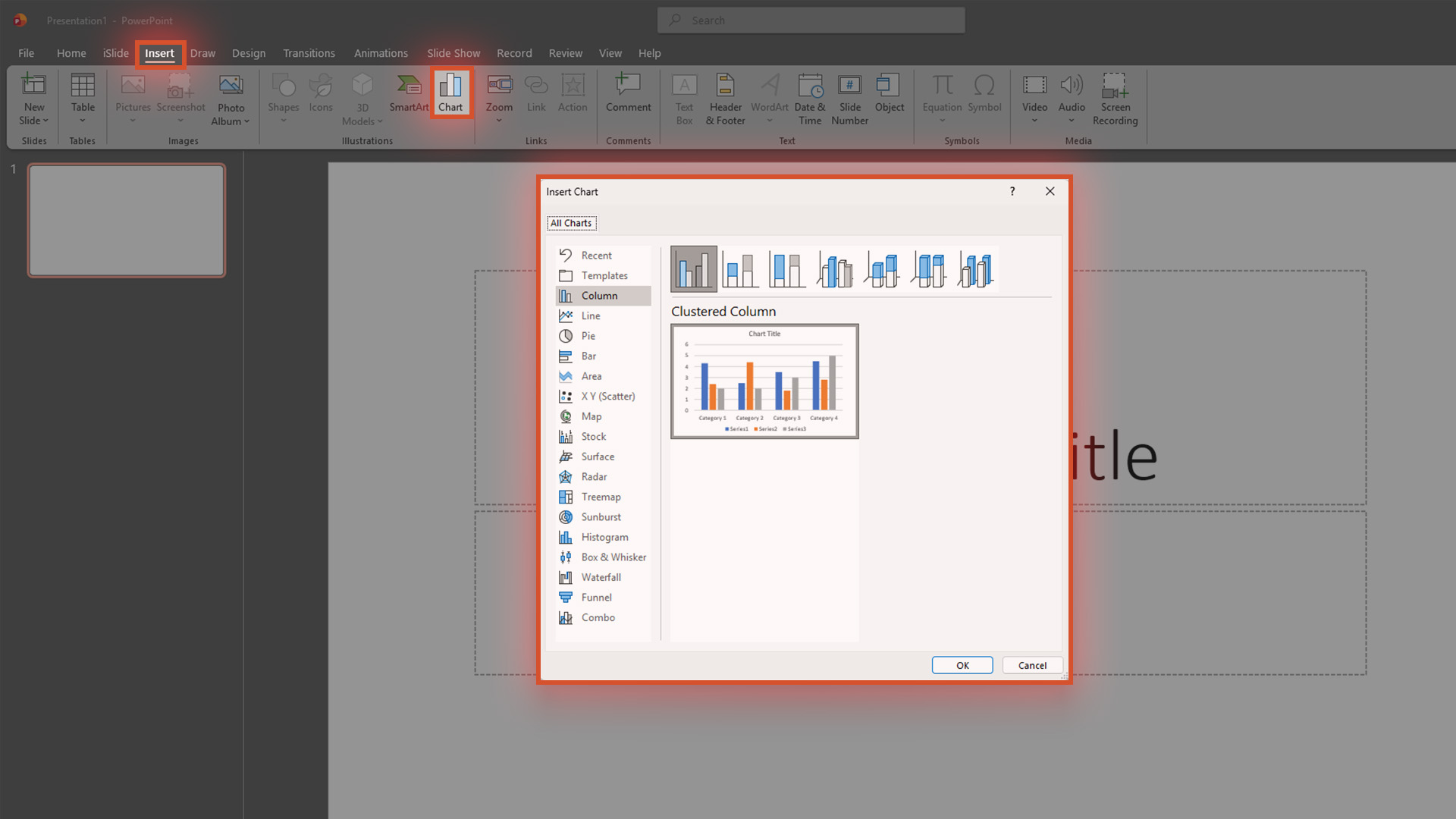Click the Search box in title bar
This screenshot has height=819, width=1456.
(x=811, y=20)
